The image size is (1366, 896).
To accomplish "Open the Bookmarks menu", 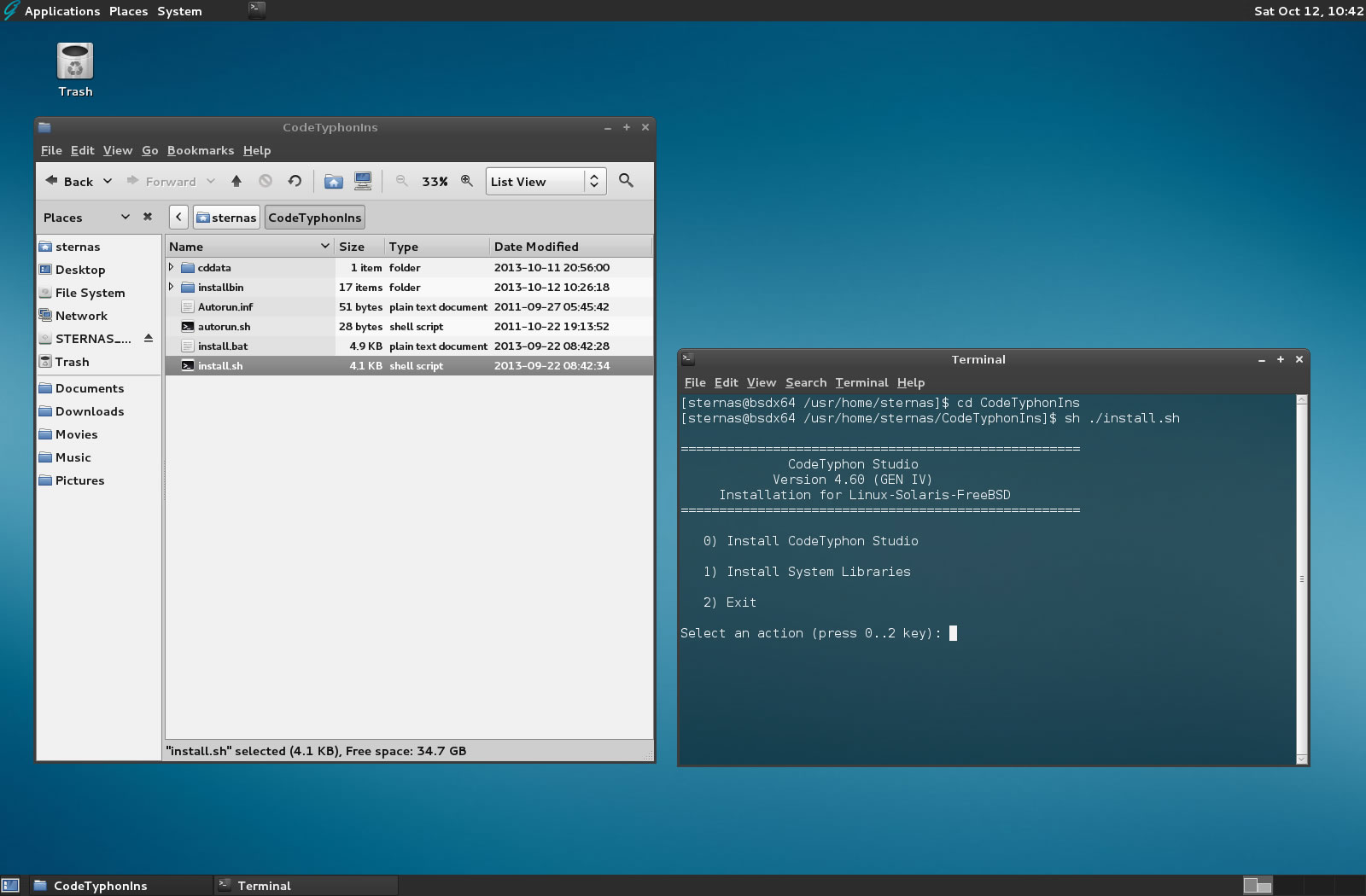I will point(201,150).
